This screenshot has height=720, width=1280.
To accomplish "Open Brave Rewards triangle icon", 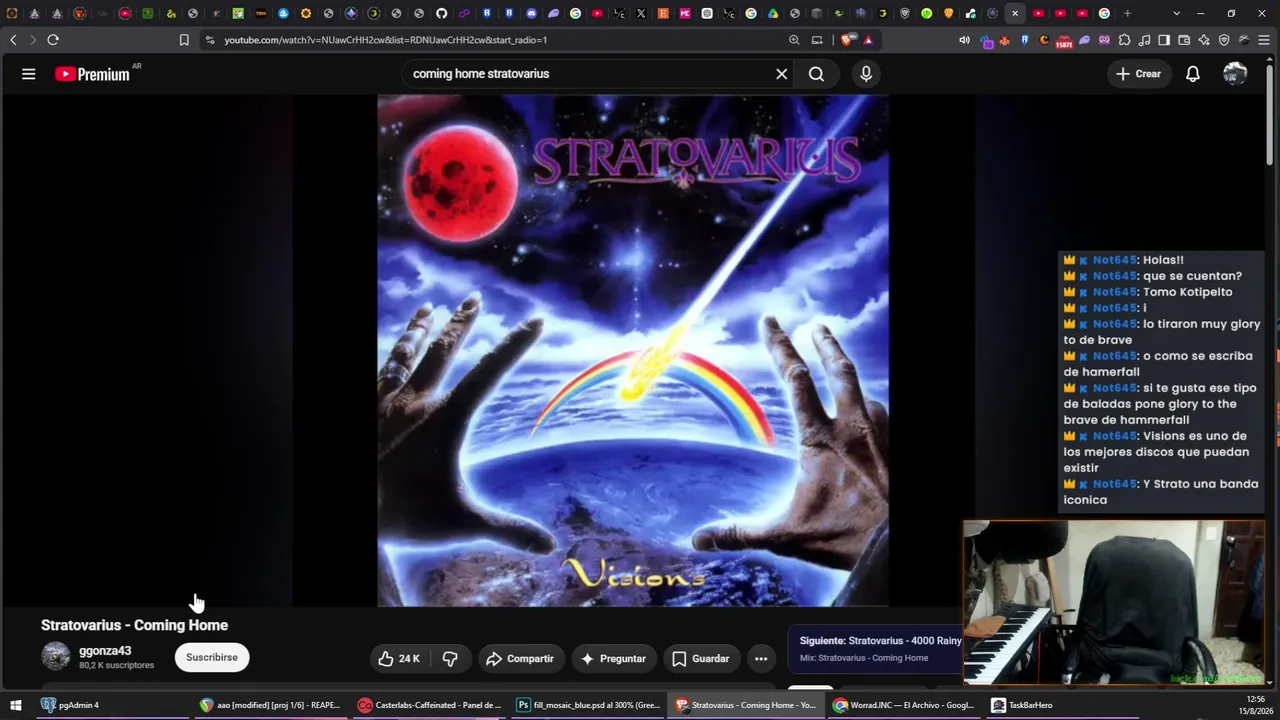I will 868,40.
